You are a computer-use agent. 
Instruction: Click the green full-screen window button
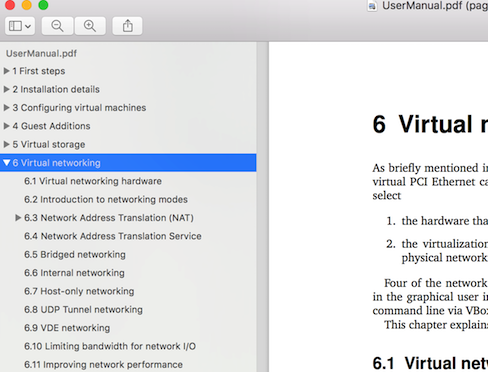pos(43,5)
